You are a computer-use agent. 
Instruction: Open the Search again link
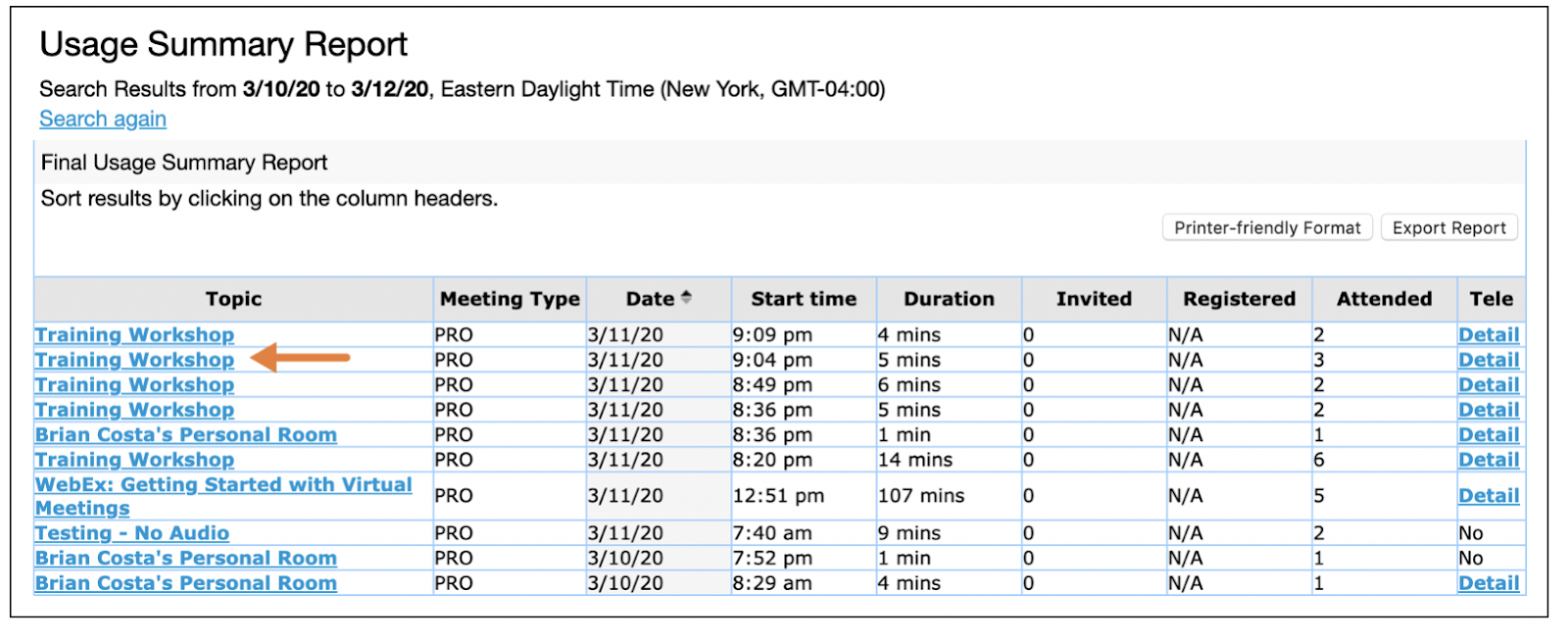coord(103,119)
